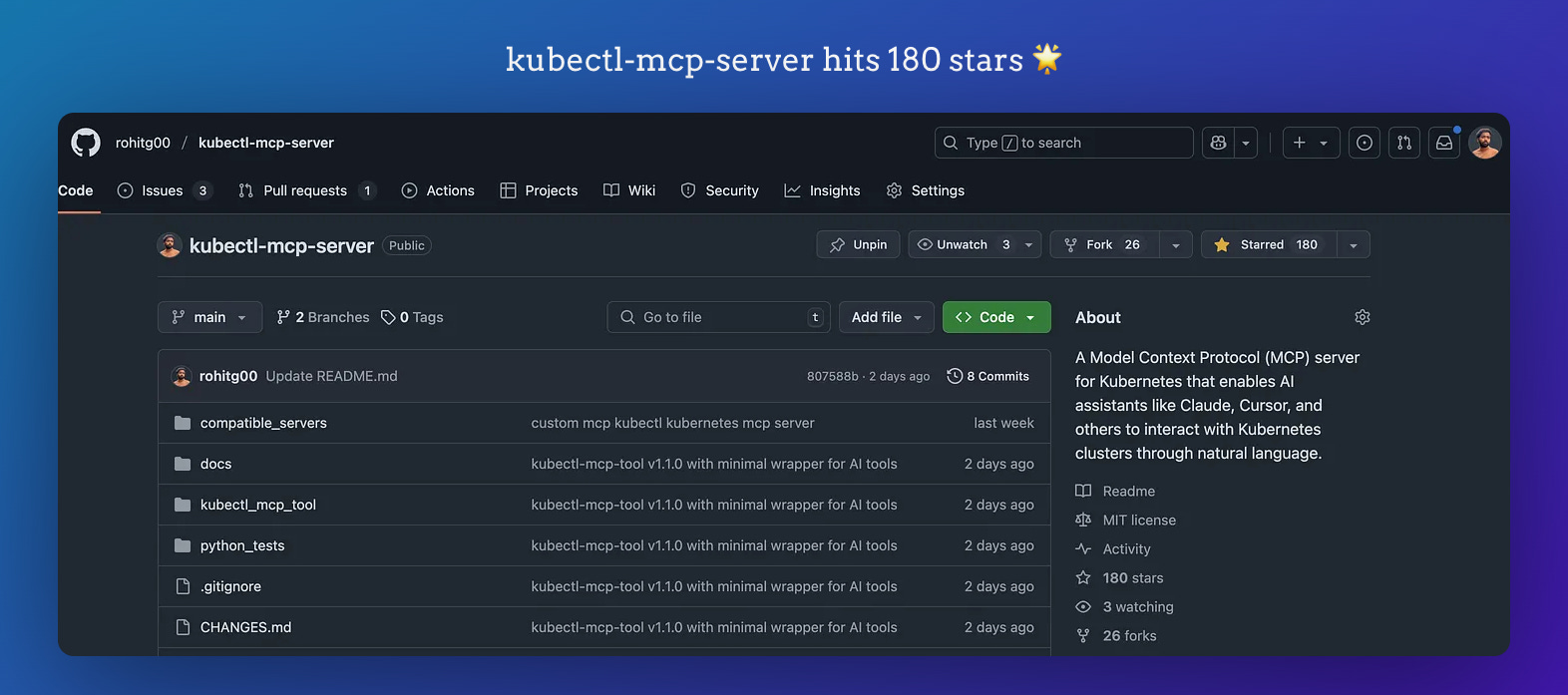
Task: Click the commit author avatar beside rohitg00
Action: pyautogui.click(x=182, y=376)
